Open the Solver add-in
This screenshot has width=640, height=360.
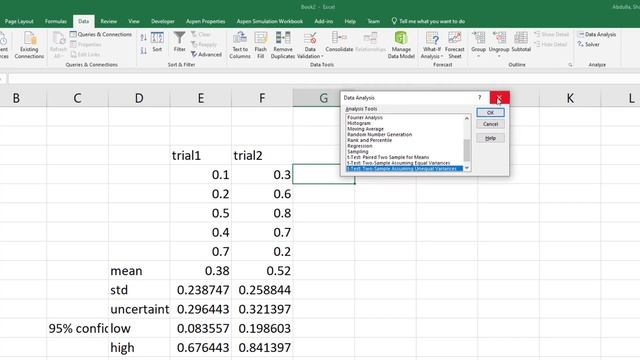589,44
